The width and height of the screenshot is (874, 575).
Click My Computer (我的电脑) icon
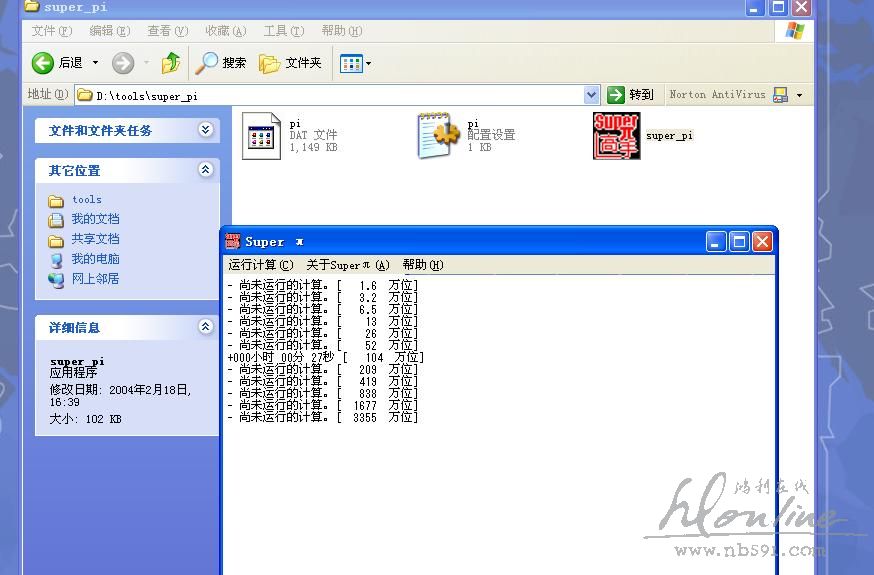click(x=56, y=260)
